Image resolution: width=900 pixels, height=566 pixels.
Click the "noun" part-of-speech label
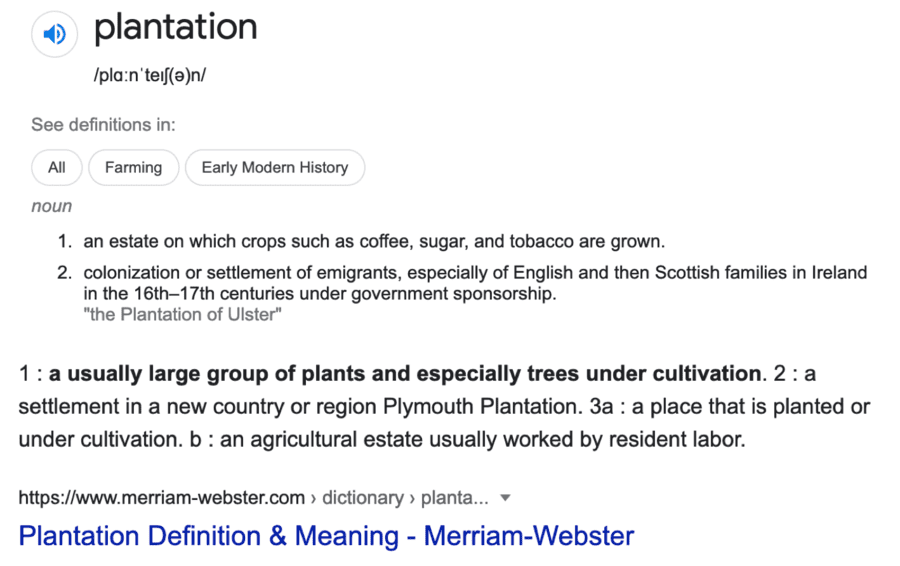click(x=52, y=206)
